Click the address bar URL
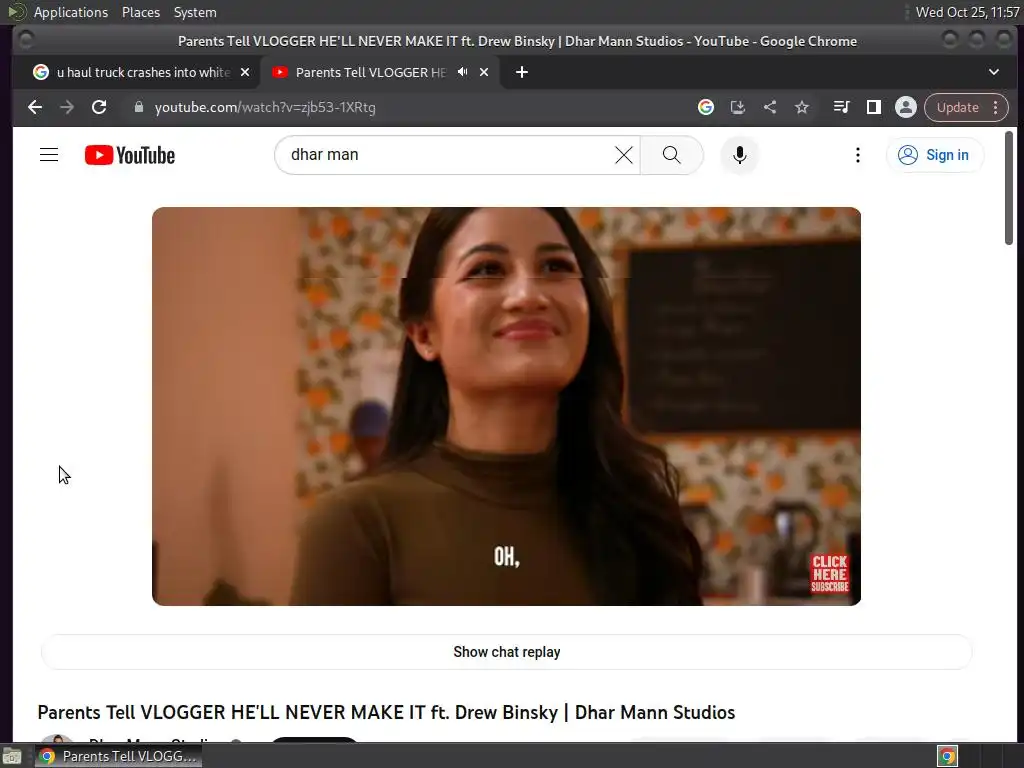The image size is (1024, 768). point(265,107)
